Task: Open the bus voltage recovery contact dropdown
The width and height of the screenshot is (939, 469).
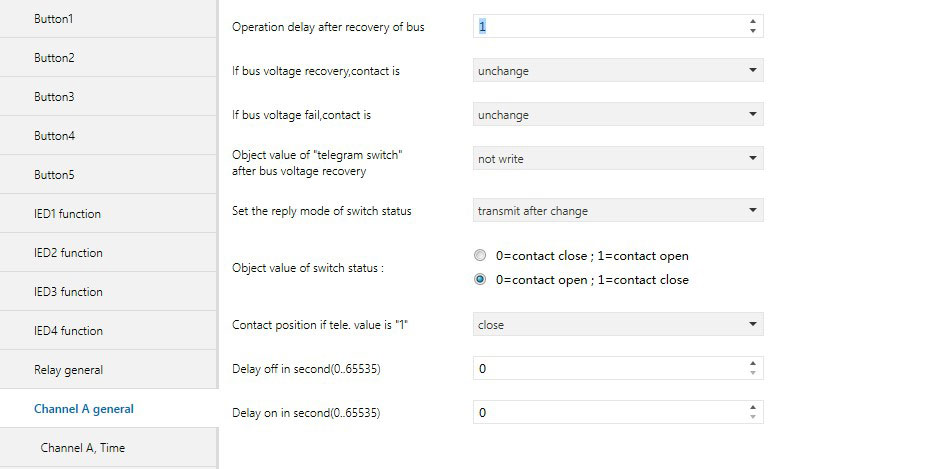Action: (x=617, y=71)
